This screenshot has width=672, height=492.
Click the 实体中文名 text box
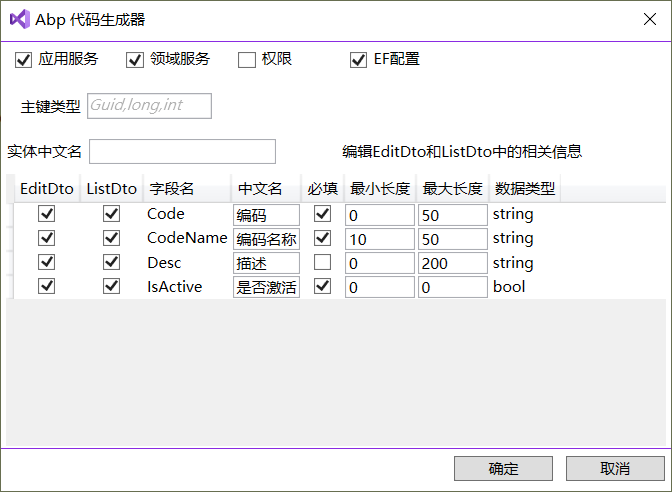(x=182, y=151)
